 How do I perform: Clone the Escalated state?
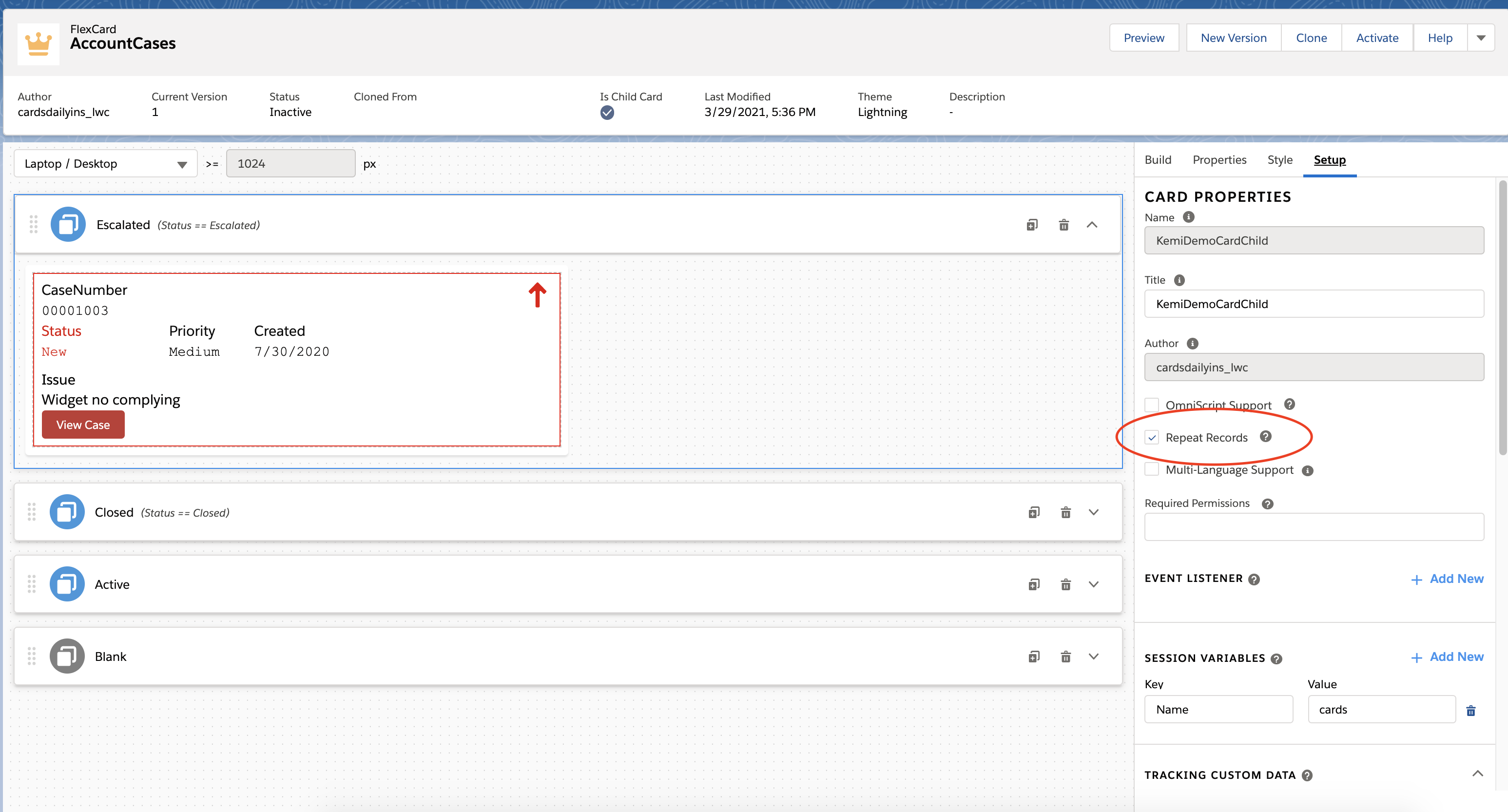tap(1032, 225)
